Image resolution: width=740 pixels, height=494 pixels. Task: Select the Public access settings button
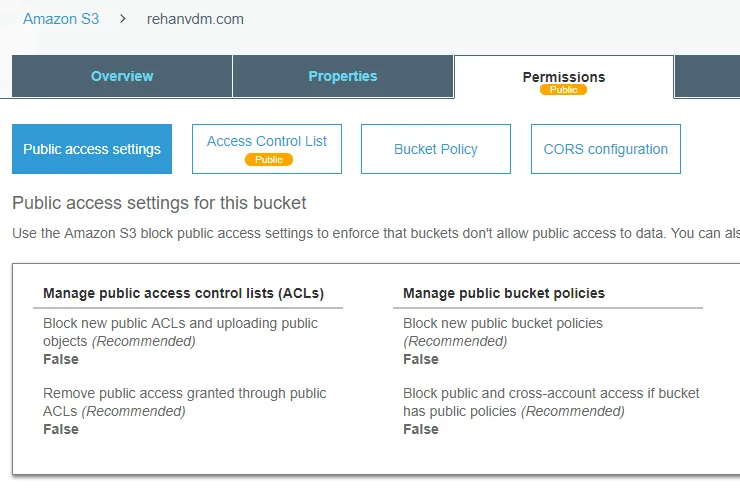pyautogui.click(x=92, y=149)
